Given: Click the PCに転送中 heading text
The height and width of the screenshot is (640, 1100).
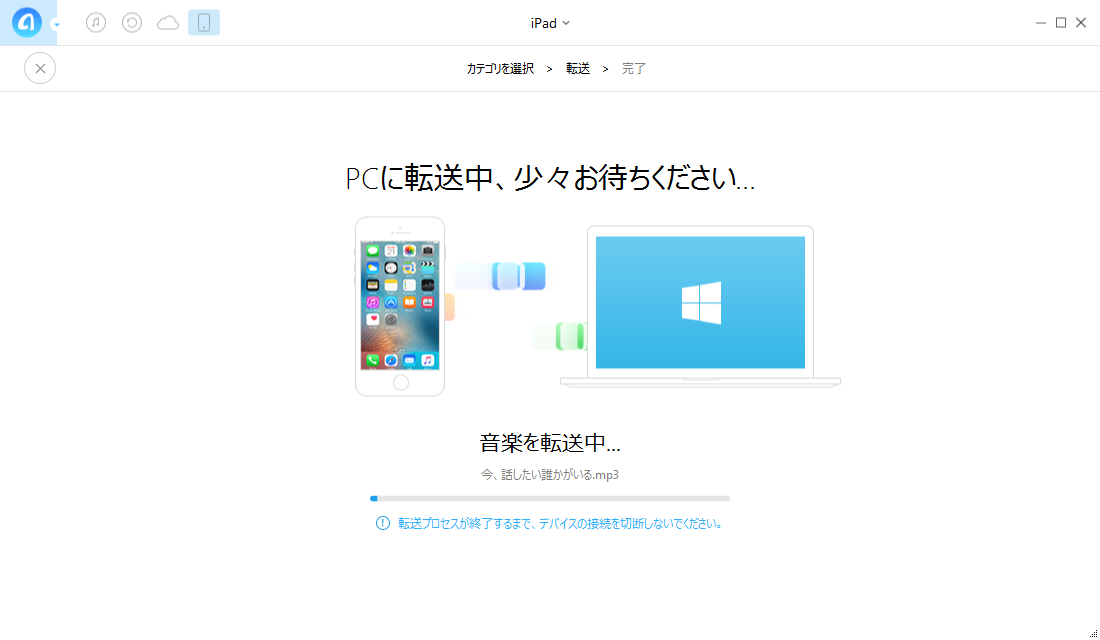Looking at the screenshot, I should point(550,178).
